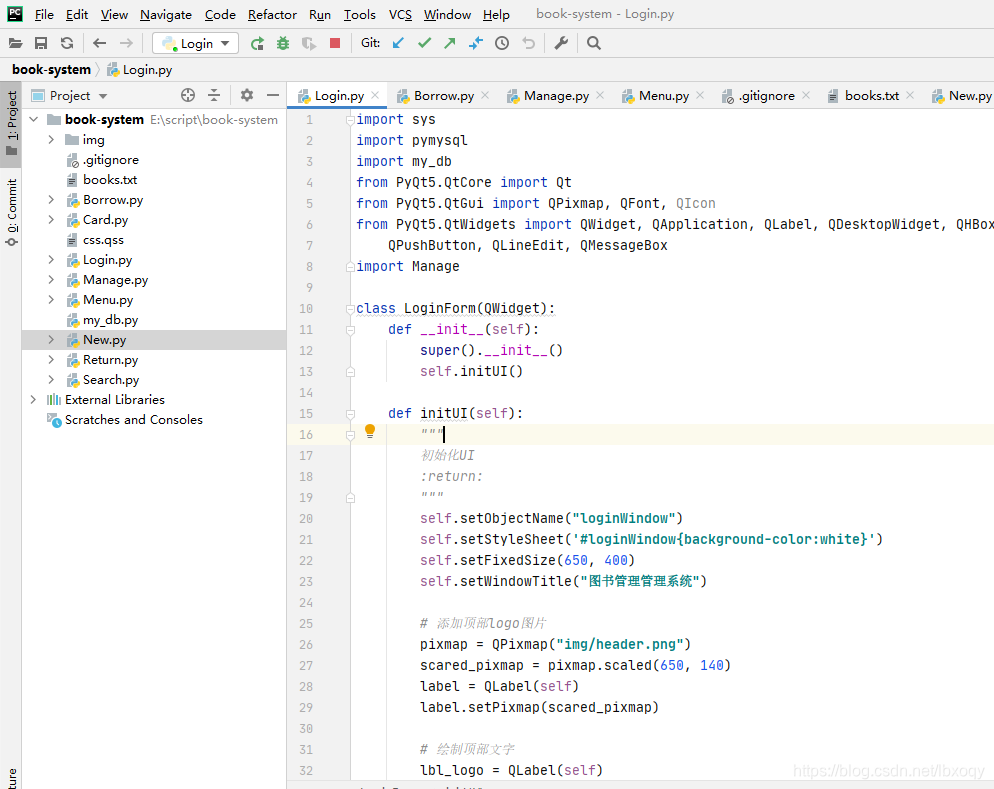Open the Refactor menu

click(x=272, y=15)
